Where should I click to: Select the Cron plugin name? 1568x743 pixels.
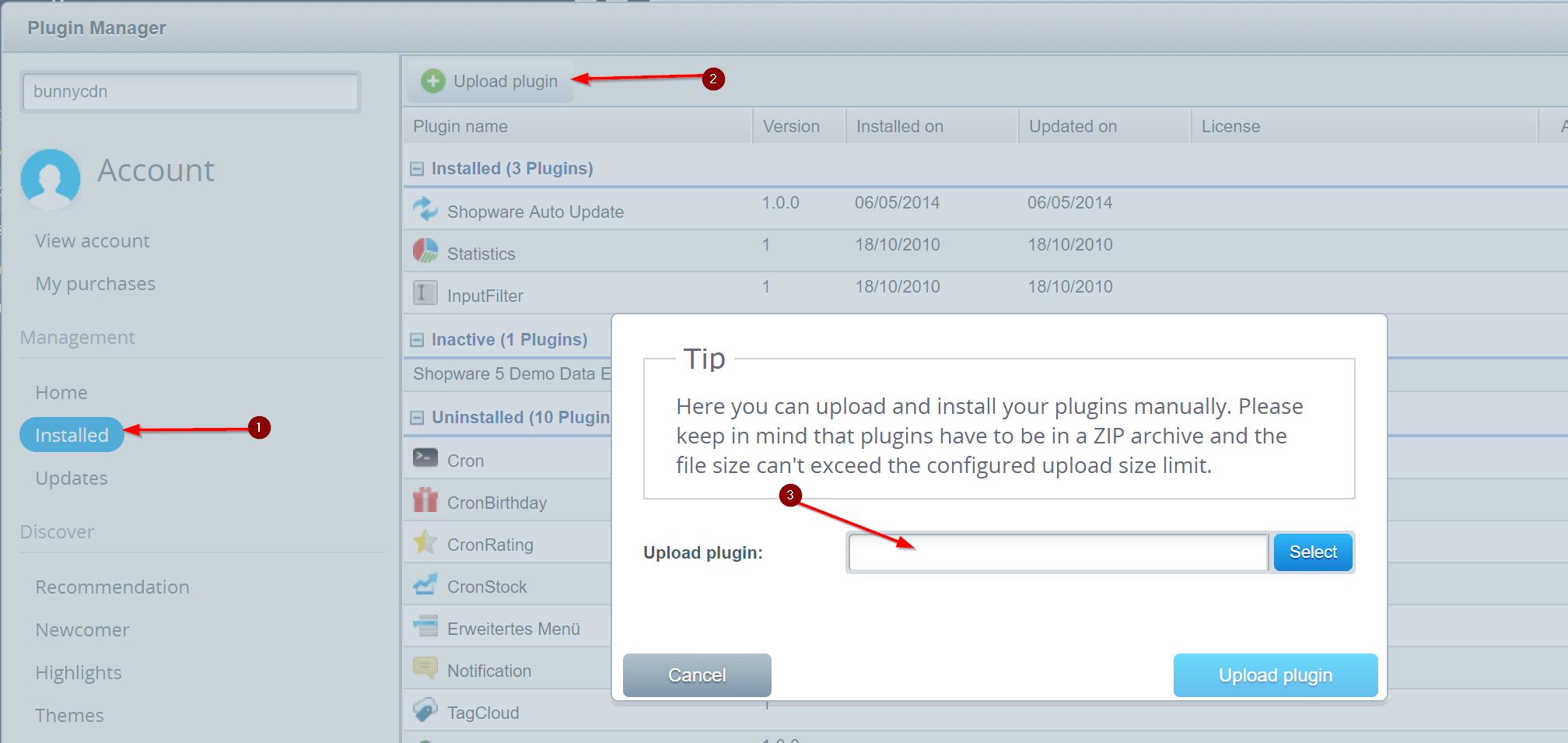tap(465, 461)
